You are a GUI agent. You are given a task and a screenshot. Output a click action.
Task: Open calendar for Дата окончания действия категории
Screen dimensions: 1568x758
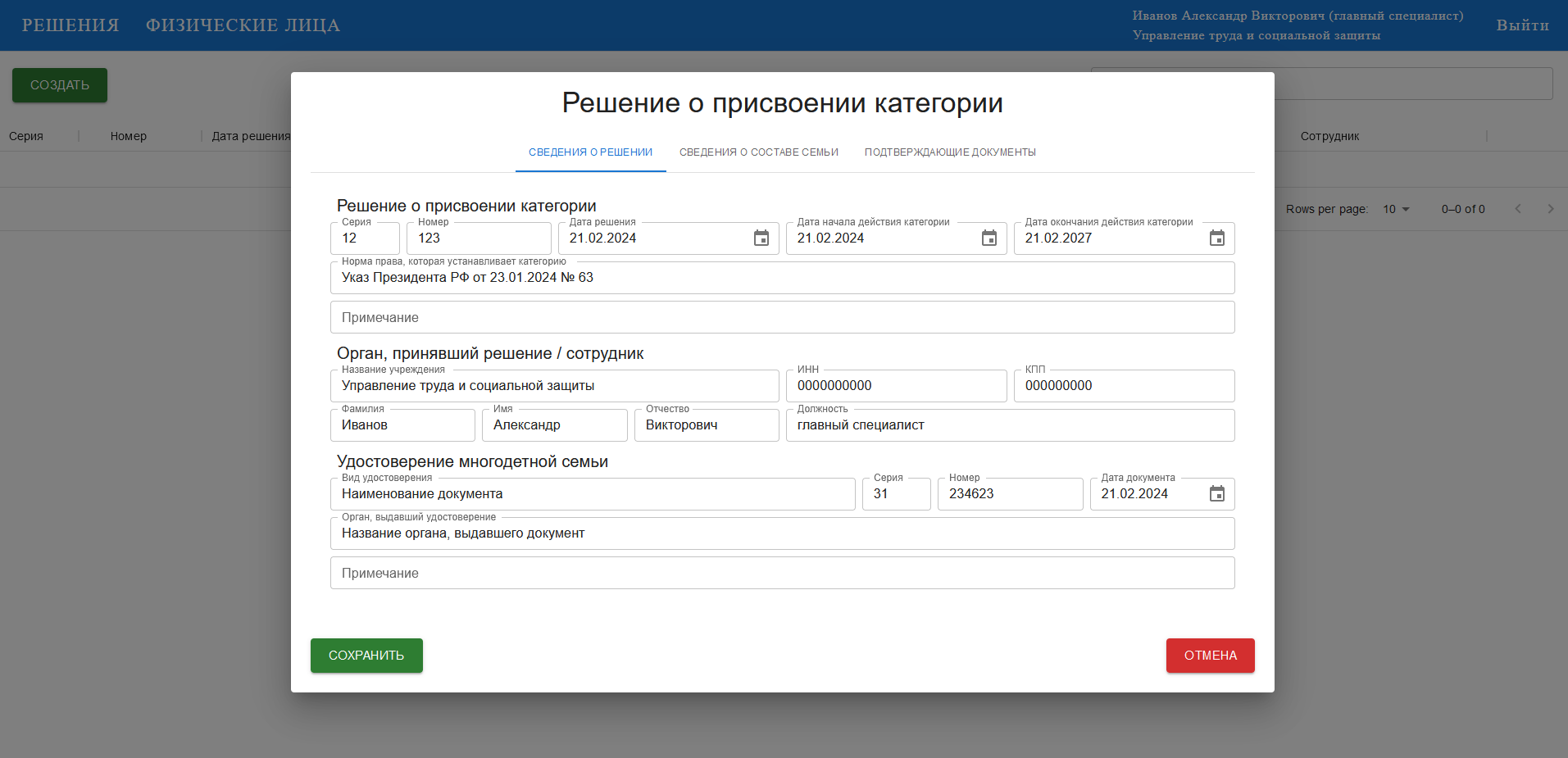click(x=1217, y=238)
